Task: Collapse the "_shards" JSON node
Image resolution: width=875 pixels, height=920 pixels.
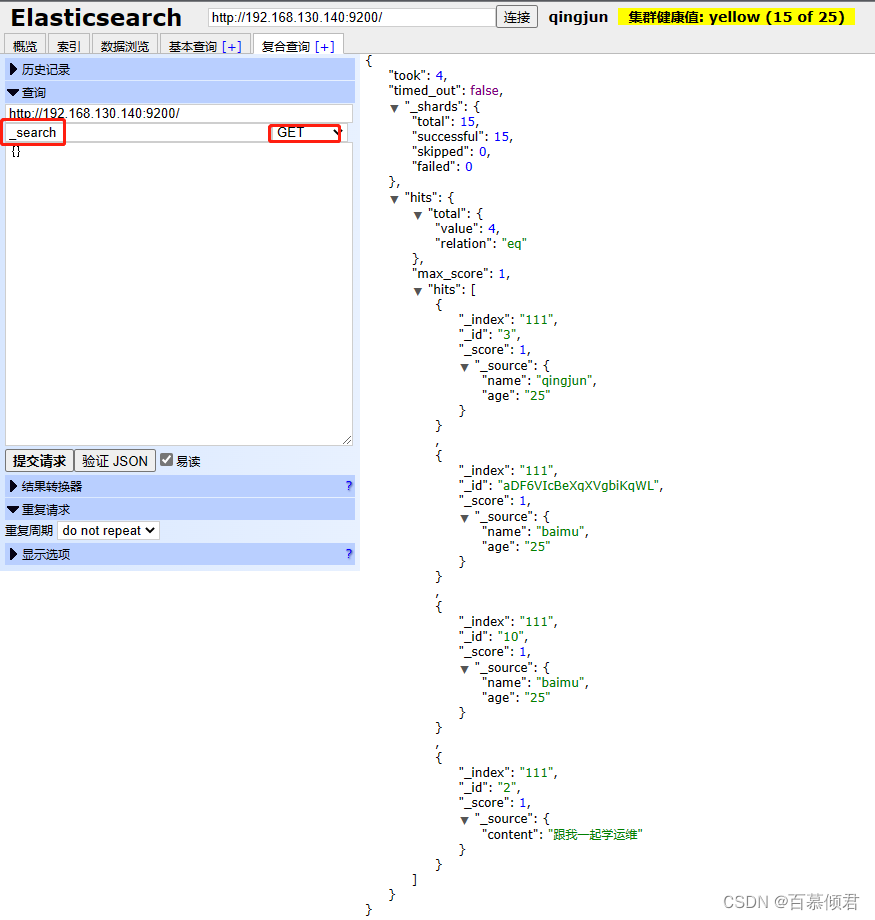Action: [x=394, y=108]
